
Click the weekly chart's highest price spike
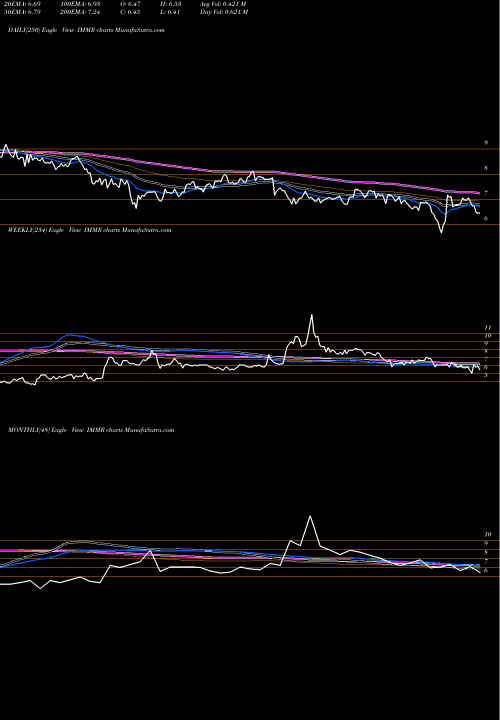(x=312, y=315)
